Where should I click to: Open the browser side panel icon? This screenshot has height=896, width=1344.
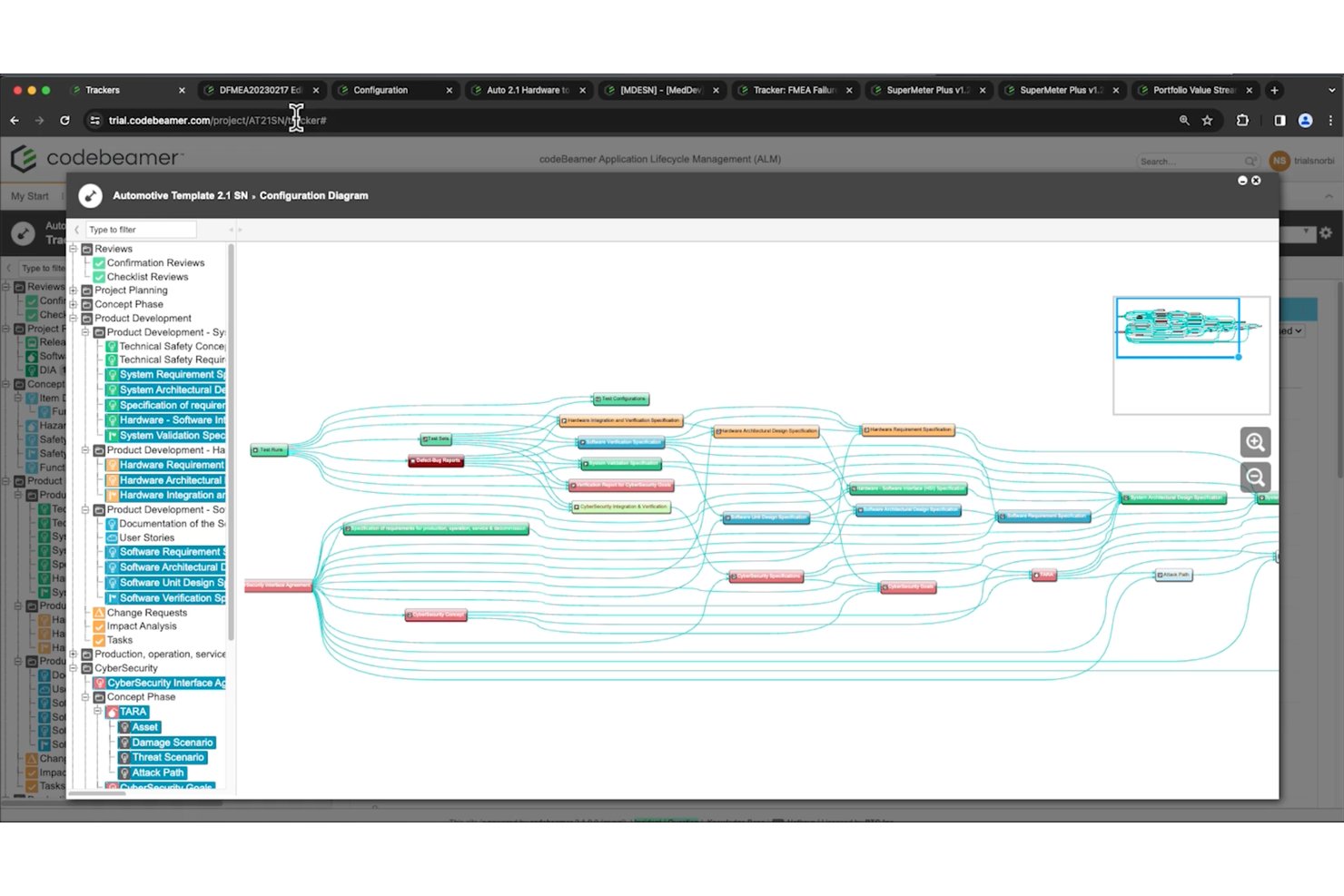click(x=1280, y=120)
